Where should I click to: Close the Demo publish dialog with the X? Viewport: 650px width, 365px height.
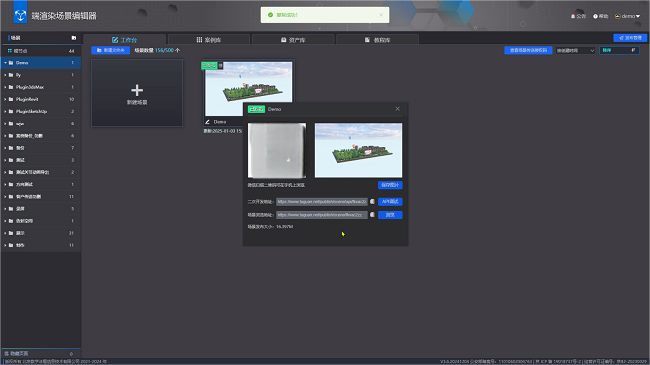[x=398, y=109]
